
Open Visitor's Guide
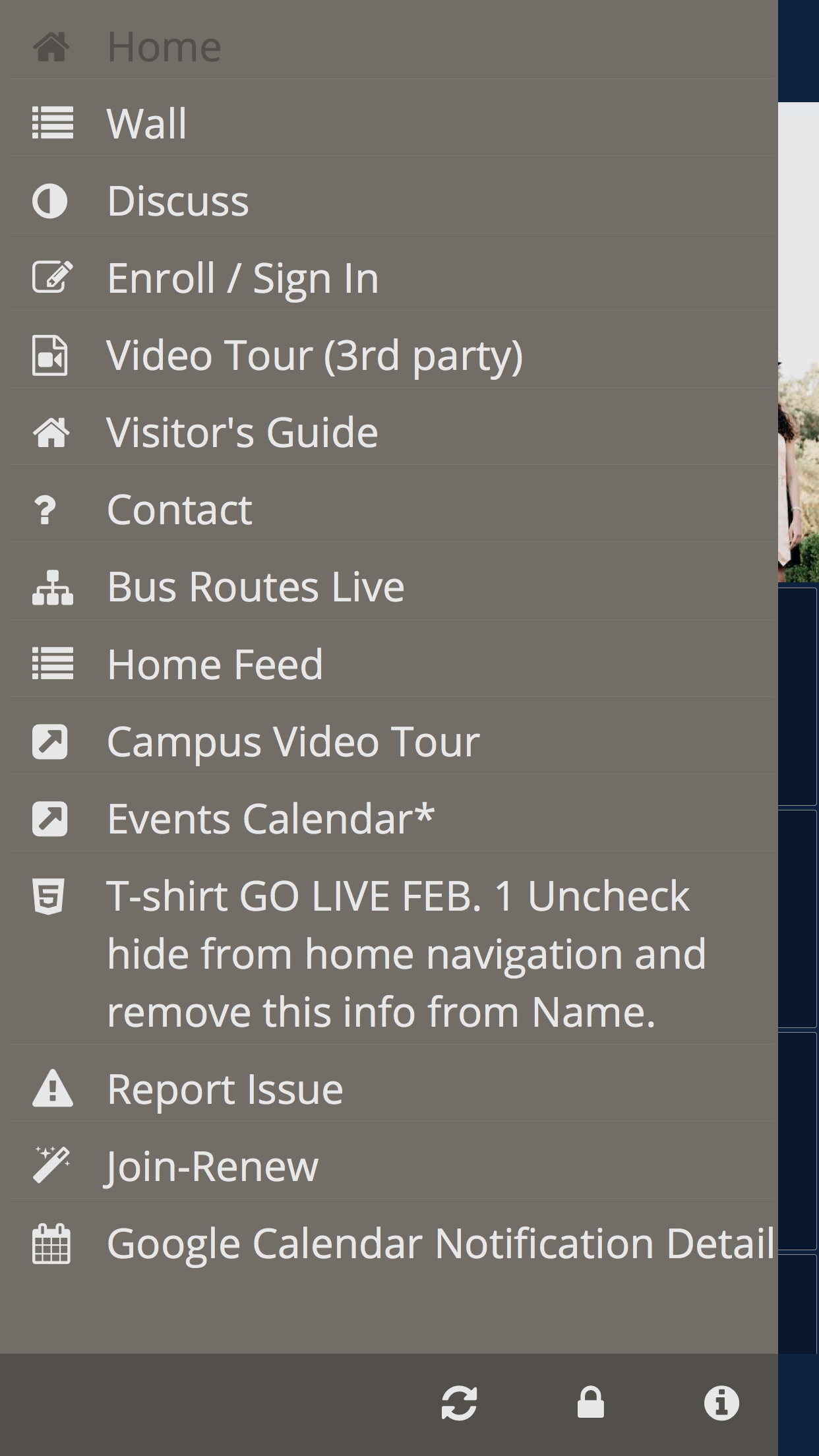point(242,433)
